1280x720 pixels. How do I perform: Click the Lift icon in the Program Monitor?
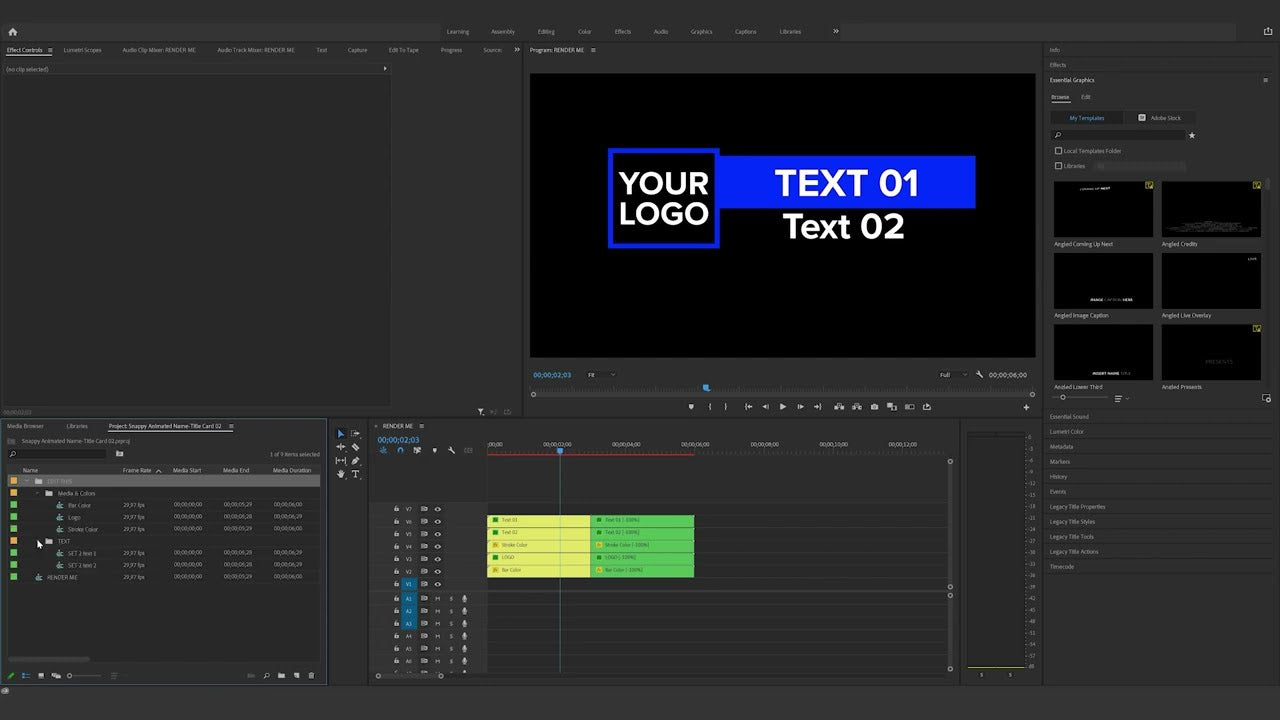click(x=839, y=406)
